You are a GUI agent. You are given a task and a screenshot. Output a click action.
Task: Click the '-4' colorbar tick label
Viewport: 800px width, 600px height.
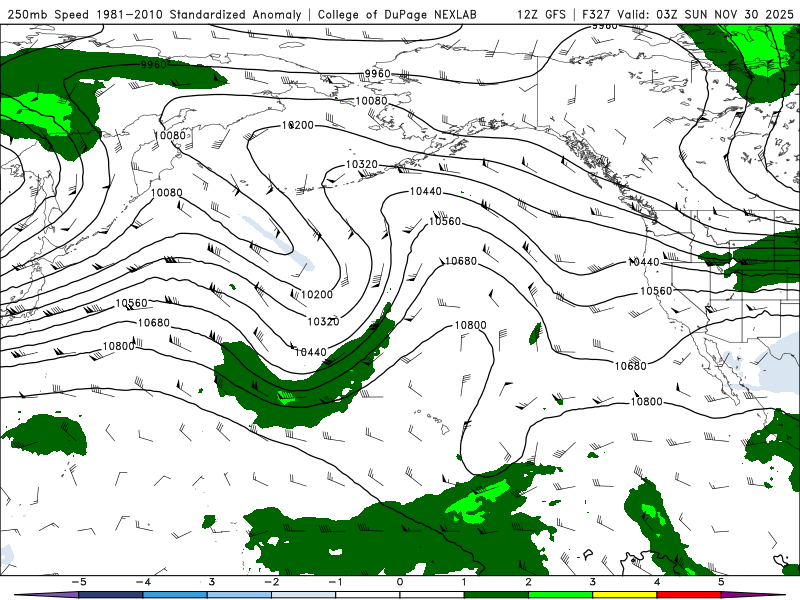(142, 582)
